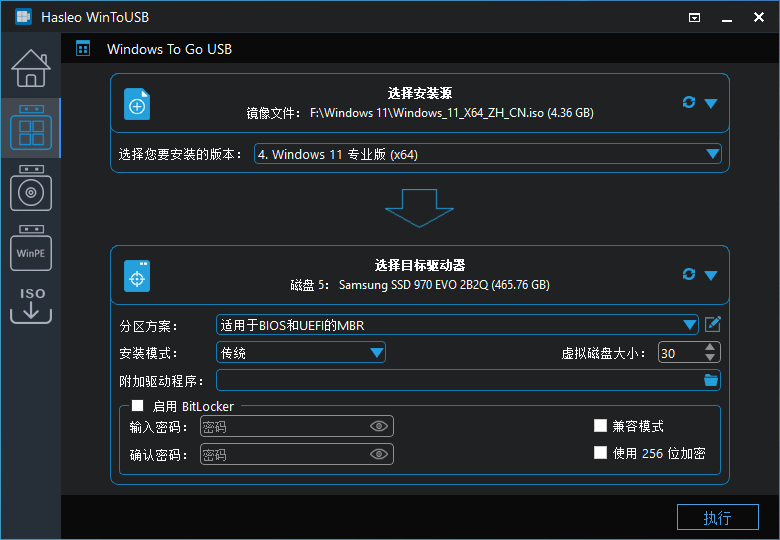Click the target drive disk icon

click(x=137, y=276)
